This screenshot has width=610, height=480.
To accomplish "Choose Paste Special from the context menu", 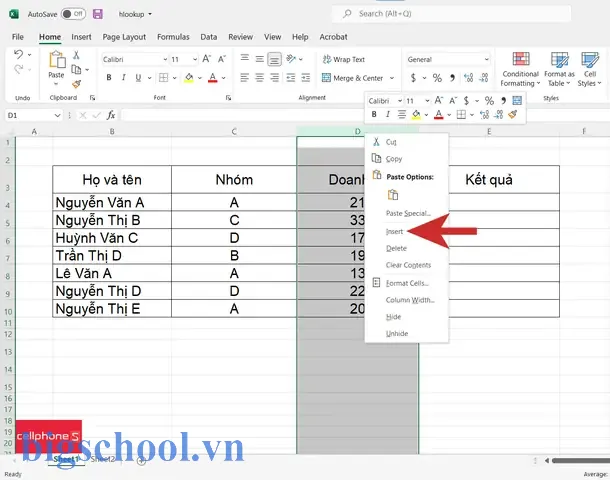I will 406,214.
